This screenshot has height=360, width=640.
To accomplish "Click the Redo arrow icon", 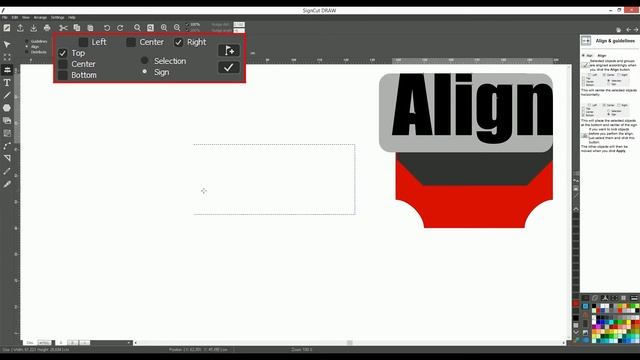I will click(120, 28).
